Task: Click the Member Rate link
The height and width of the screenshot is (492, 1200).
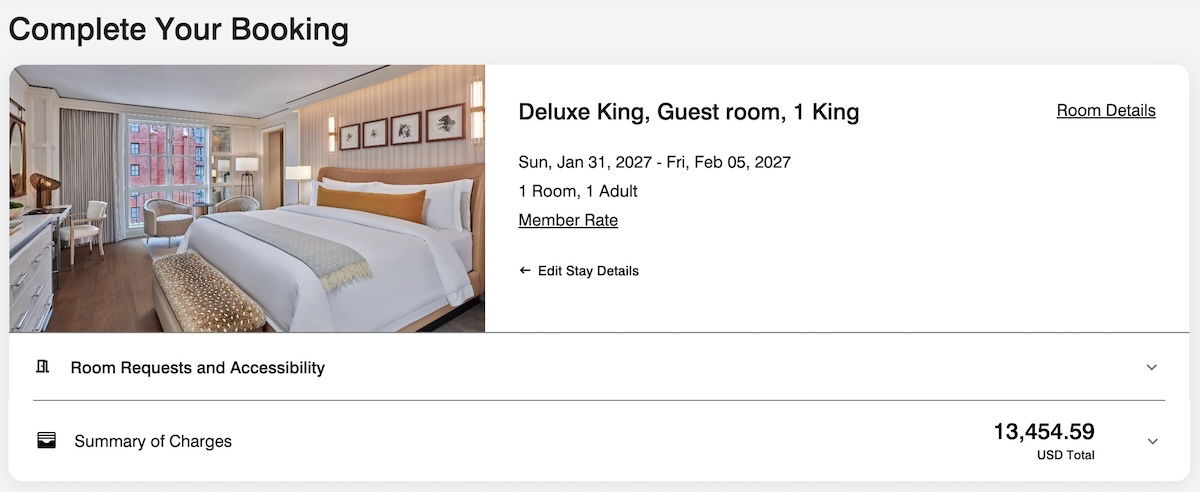Action: [568, 220]
